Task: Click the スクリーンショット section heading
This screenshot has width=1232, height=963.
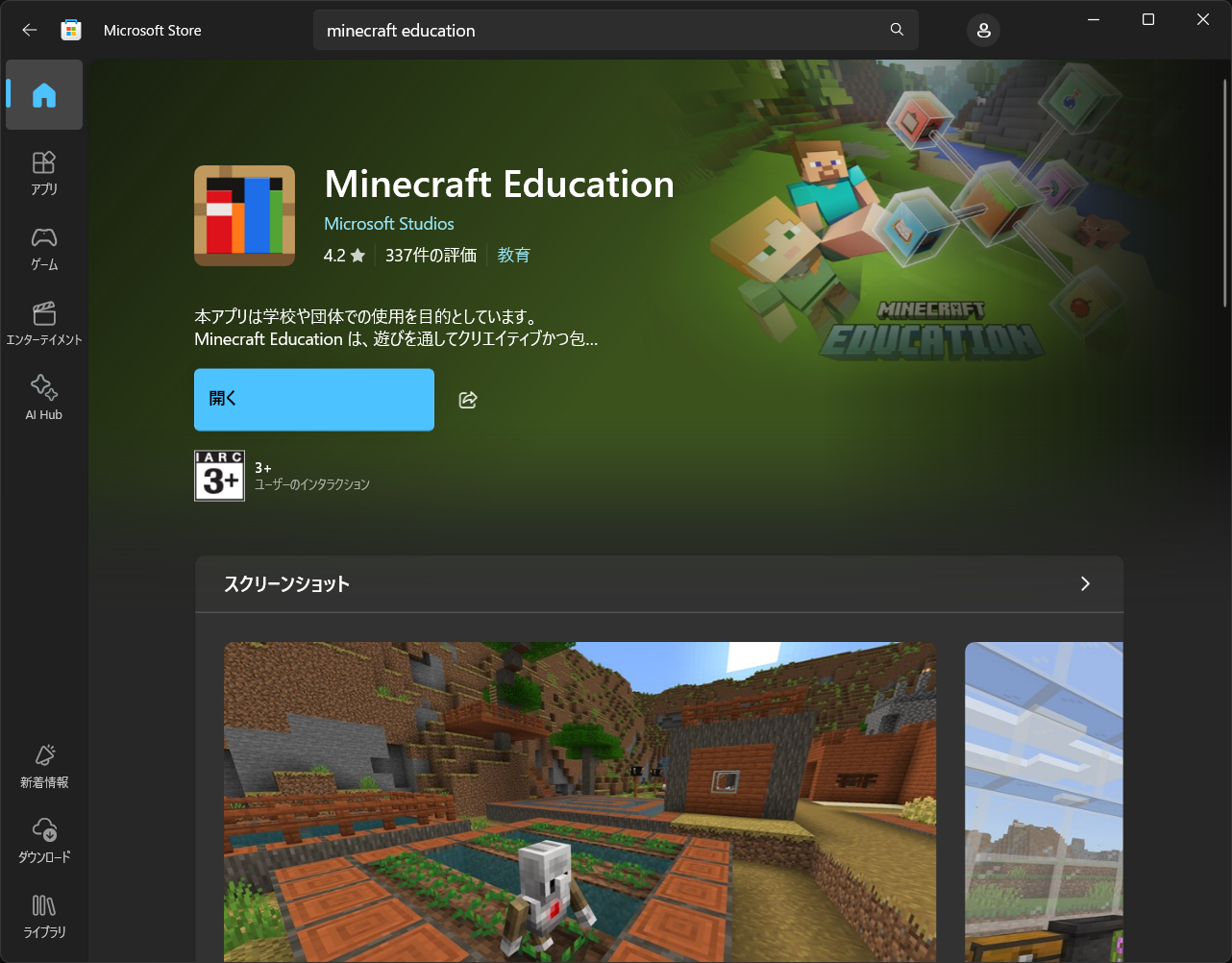Action: tap(286, 584)
